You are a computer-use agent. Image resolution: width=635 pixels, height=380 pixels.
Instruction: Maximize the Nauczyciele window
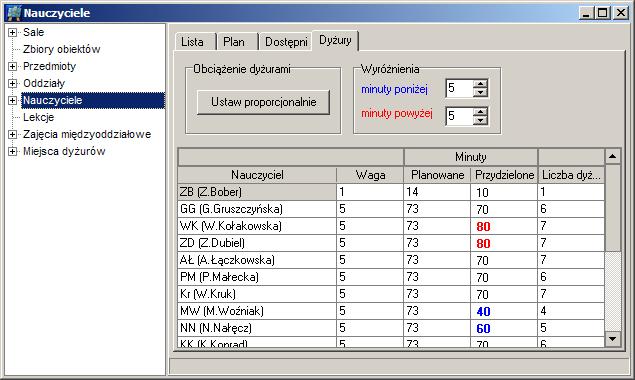tap(602, 13)
